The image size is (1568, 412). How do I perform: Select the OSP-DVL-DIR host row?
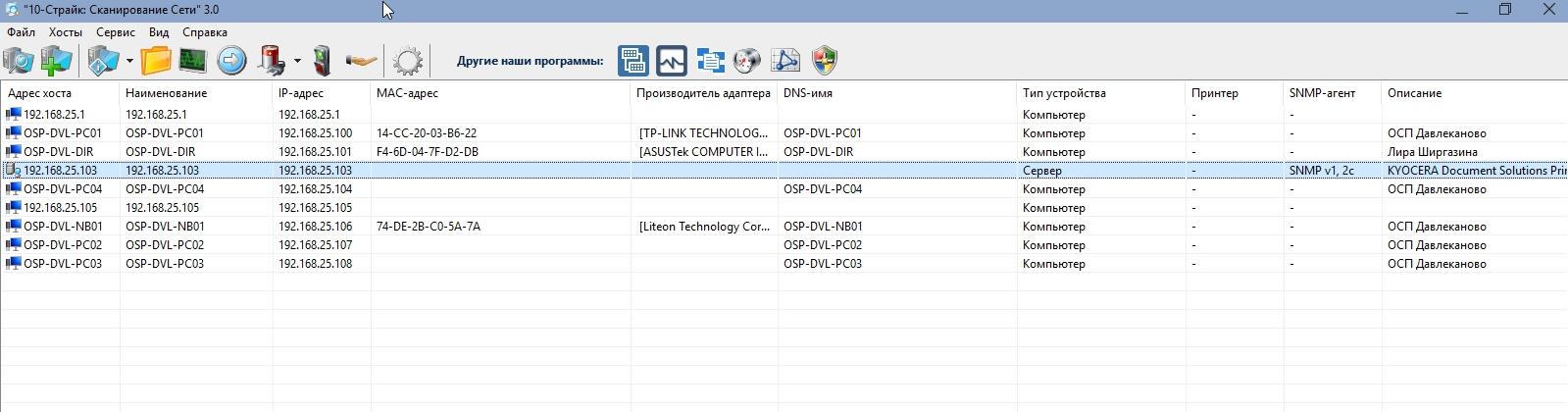click(784, 152)
